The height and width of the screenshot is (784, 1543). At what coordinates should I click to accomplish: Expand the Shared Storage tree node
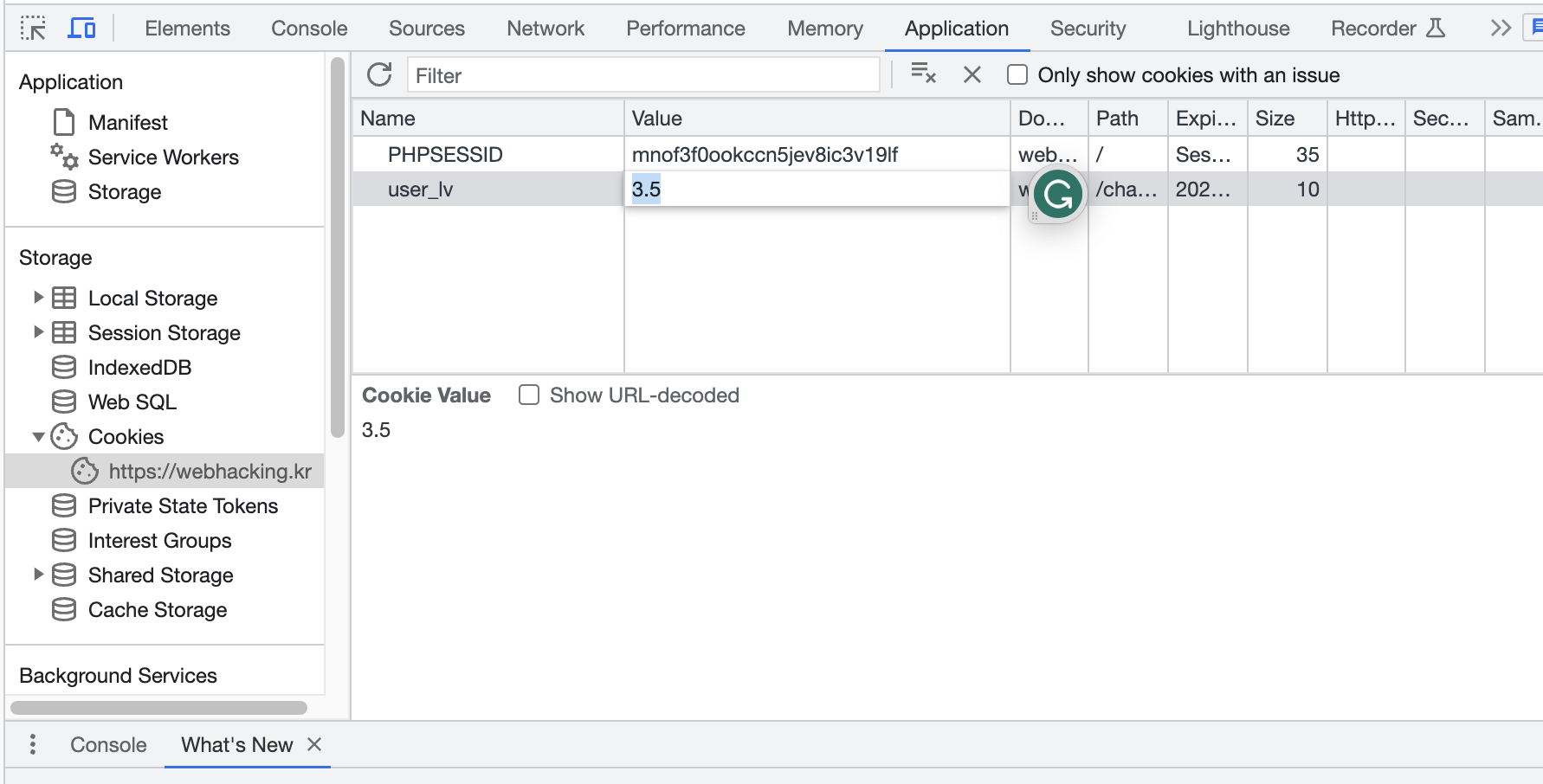(x=38, y=575)
